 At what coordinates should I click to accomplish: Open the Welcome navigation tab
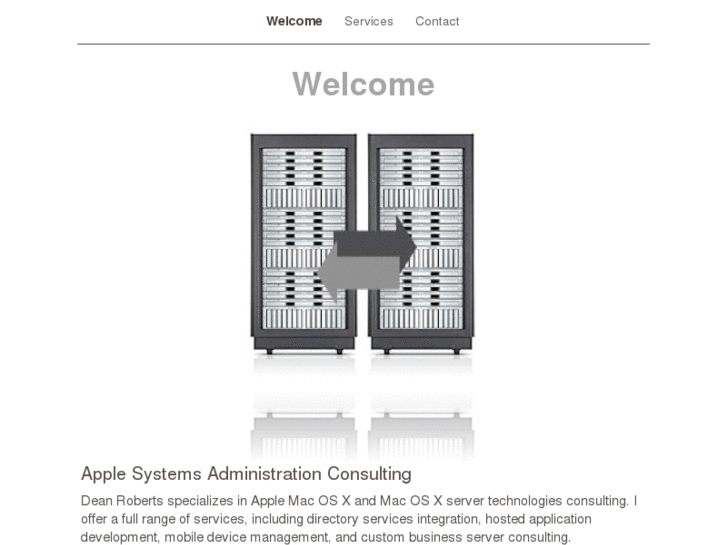[x=294, y=21]
